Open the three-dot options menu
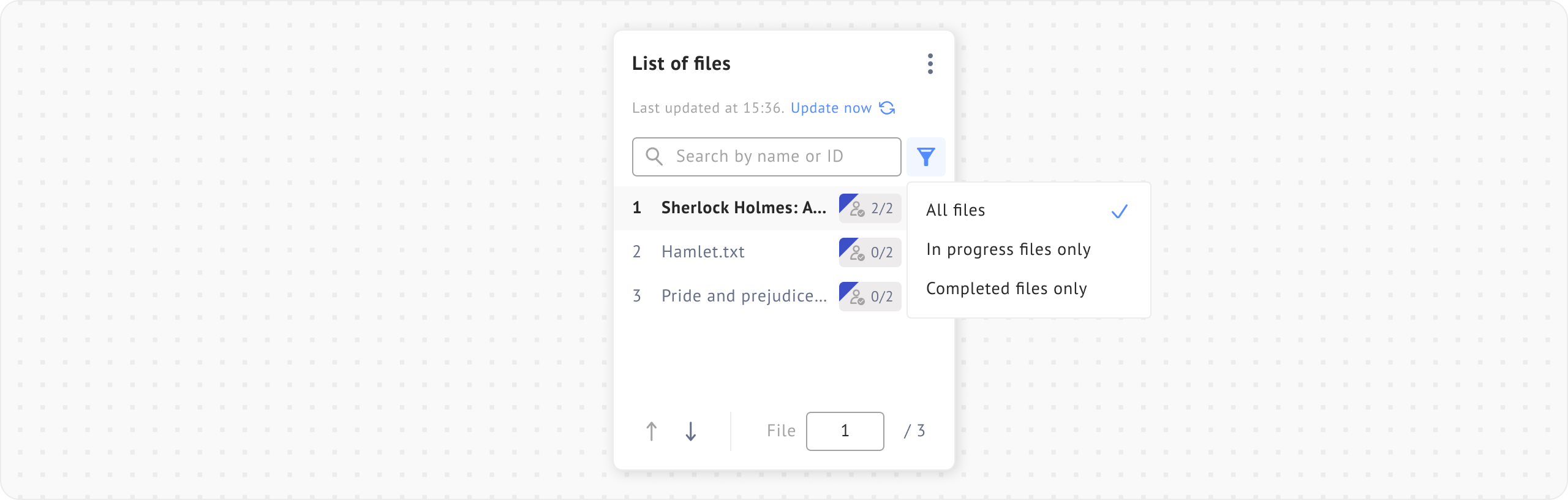Viewport: 1568px width, 500px height. tap(930, 64)
